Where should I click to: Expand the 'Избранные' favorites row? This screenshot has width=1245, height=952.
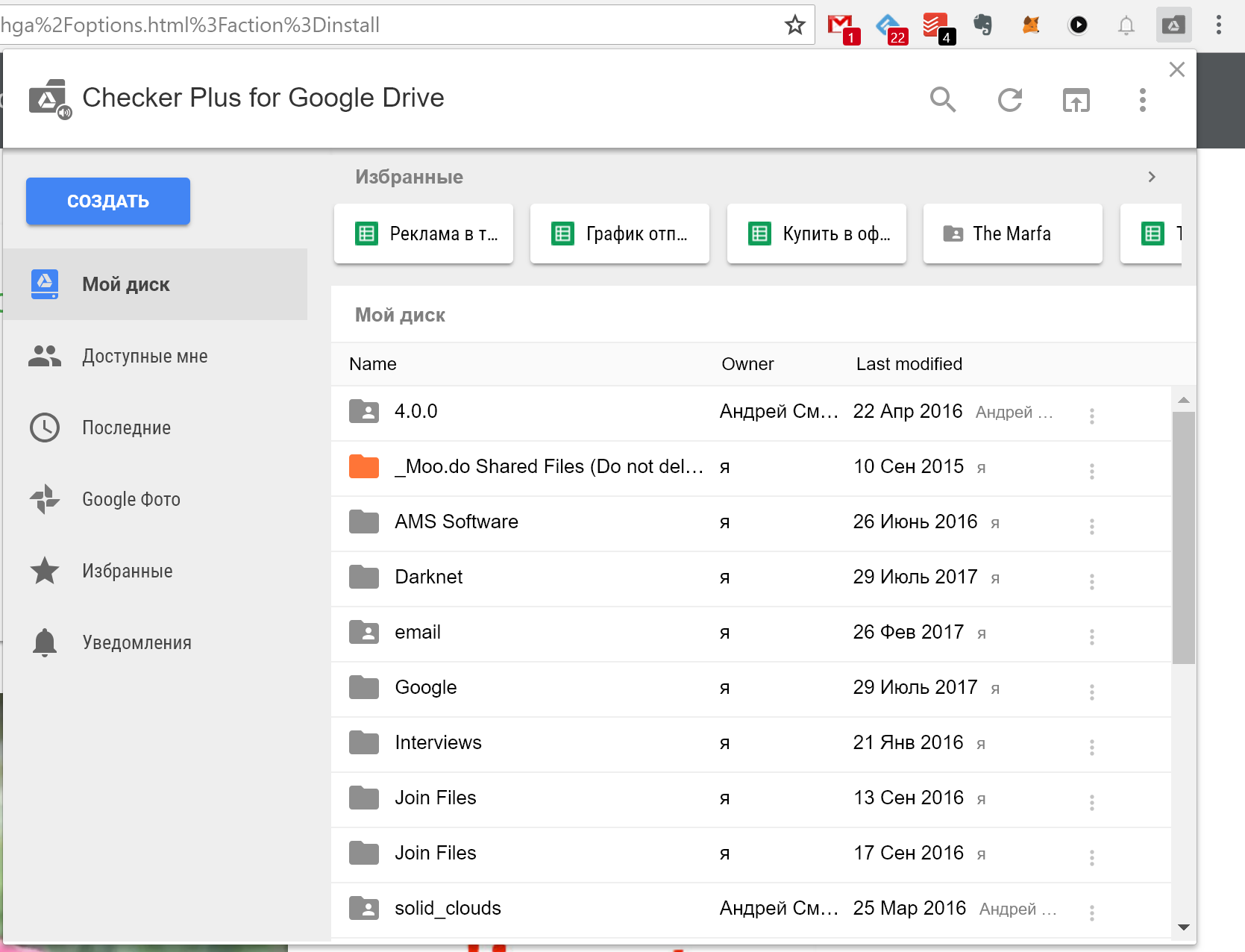pos(1151,177)
